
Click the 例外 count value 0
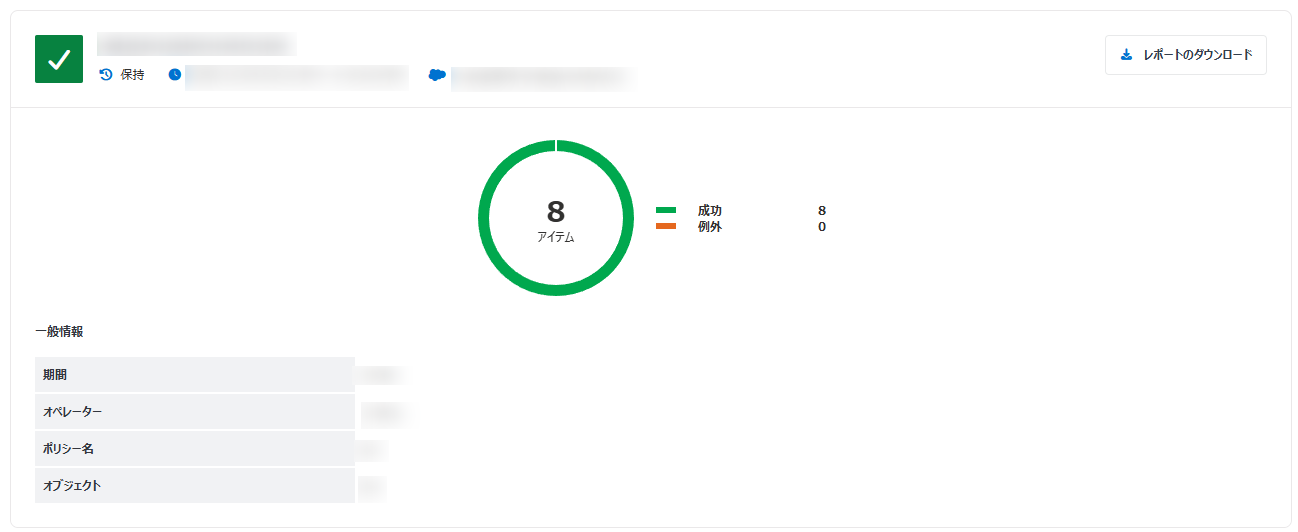click(822, 227)
